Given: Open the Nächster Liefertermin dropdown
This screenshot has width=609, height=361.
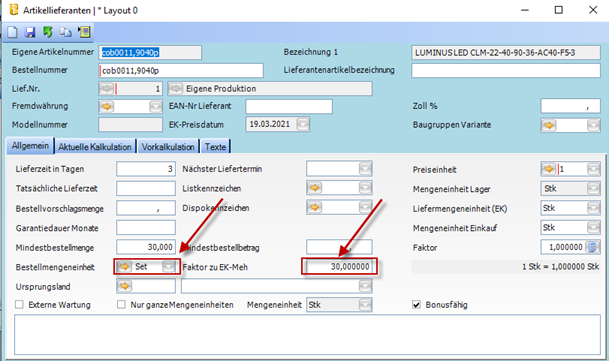Looking at the screenshot, I should click(x=365, y=169).
